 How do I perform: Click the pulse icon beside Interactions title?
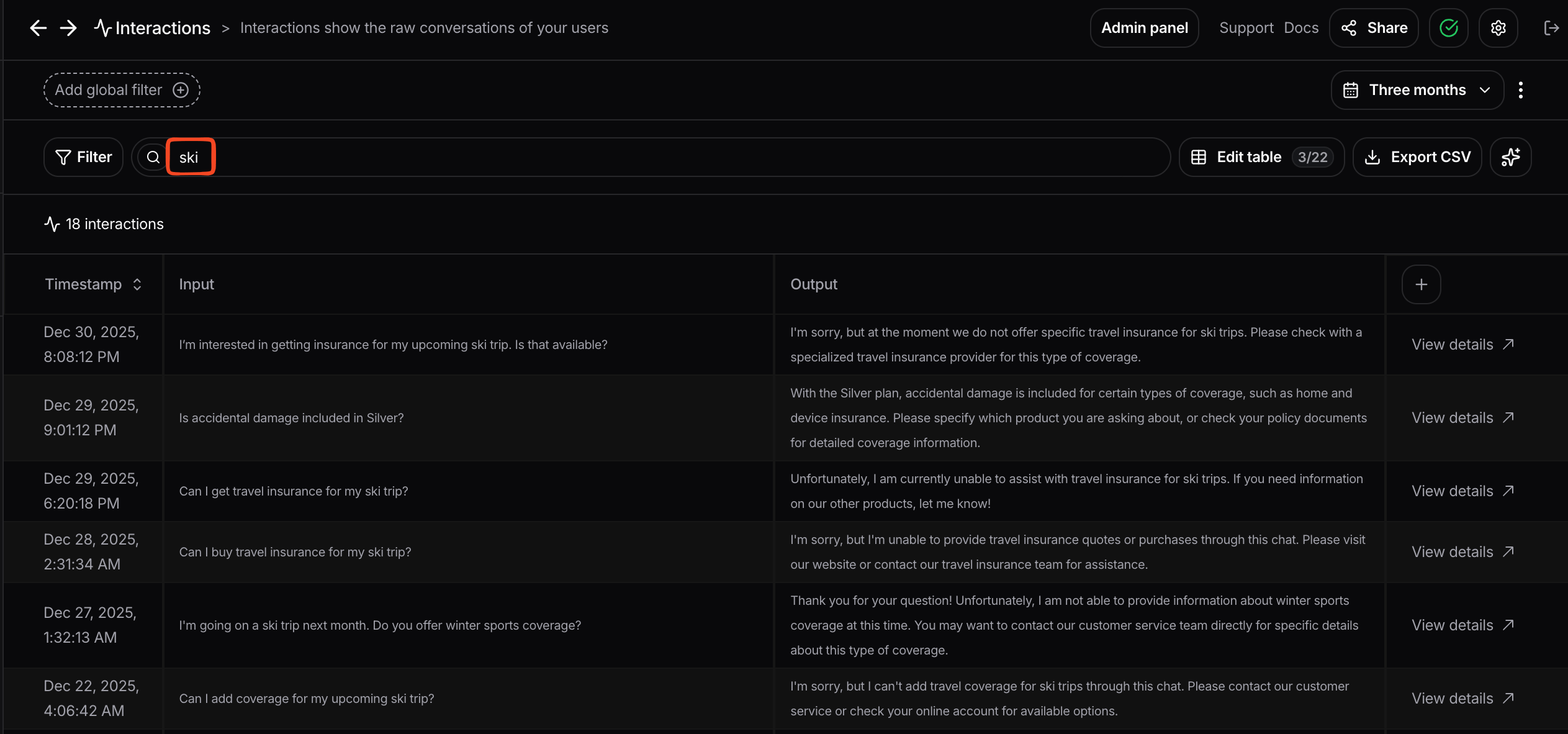point(102,28)
